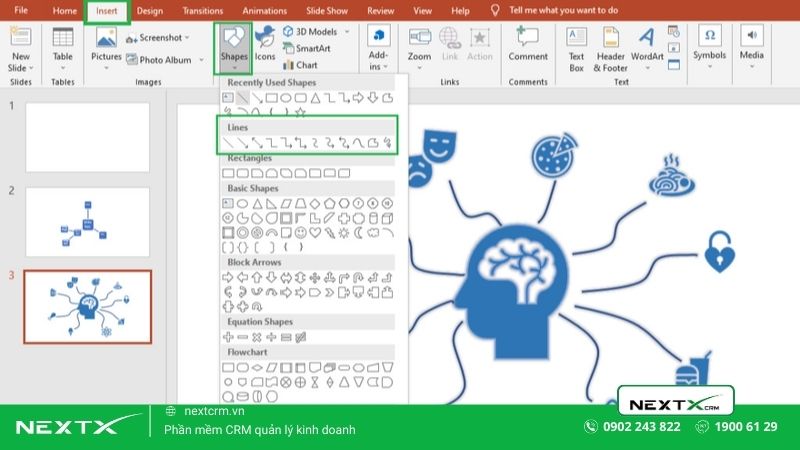The width and height of the screenshot is (800, 450).
Task: Select the Animations tab
Action: 264,11
